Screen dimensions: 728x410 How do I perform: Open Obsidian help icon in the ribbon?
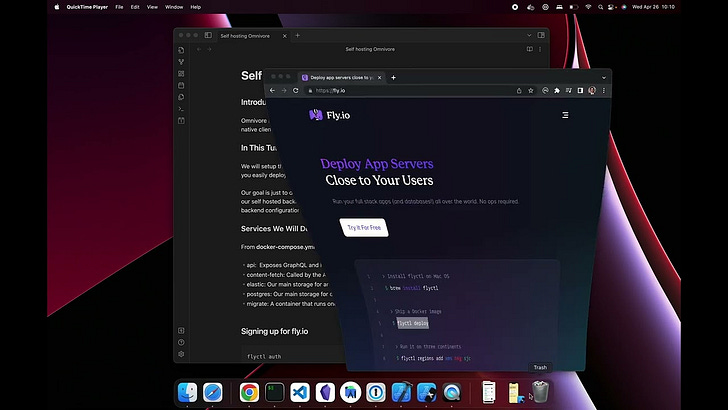tap(181, 342)
